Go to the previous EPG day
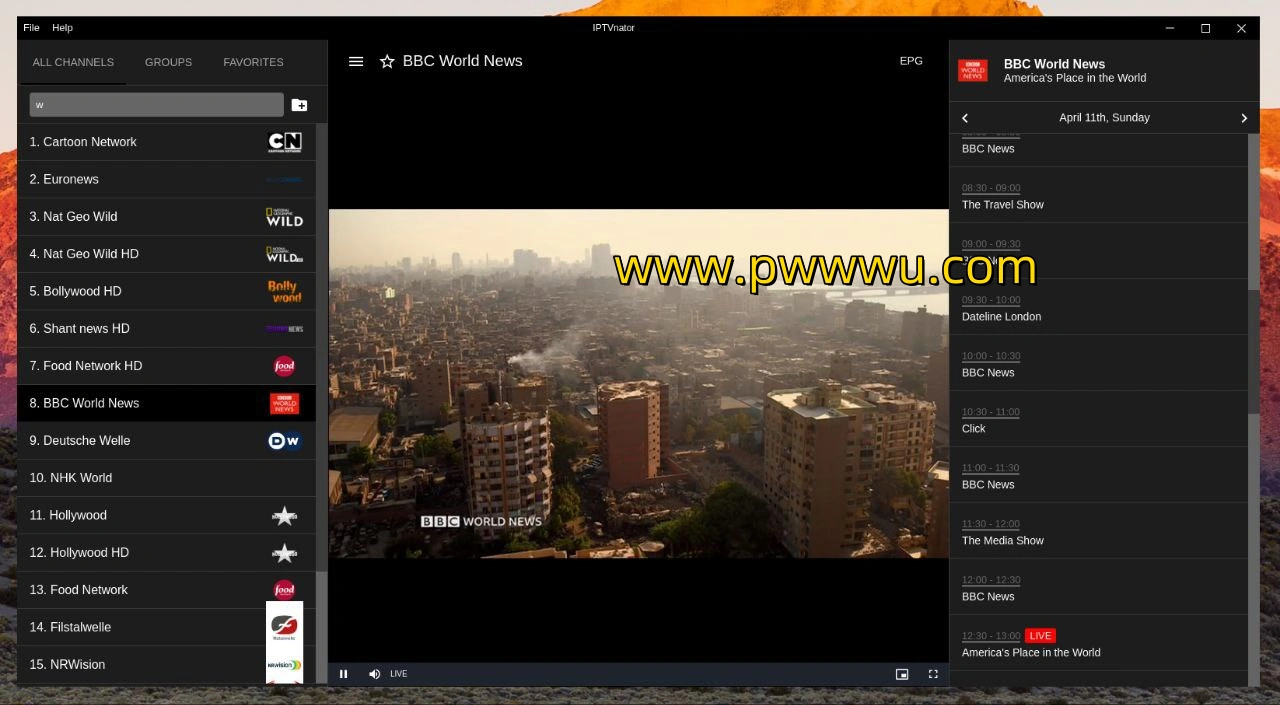 tap(965, 118)
